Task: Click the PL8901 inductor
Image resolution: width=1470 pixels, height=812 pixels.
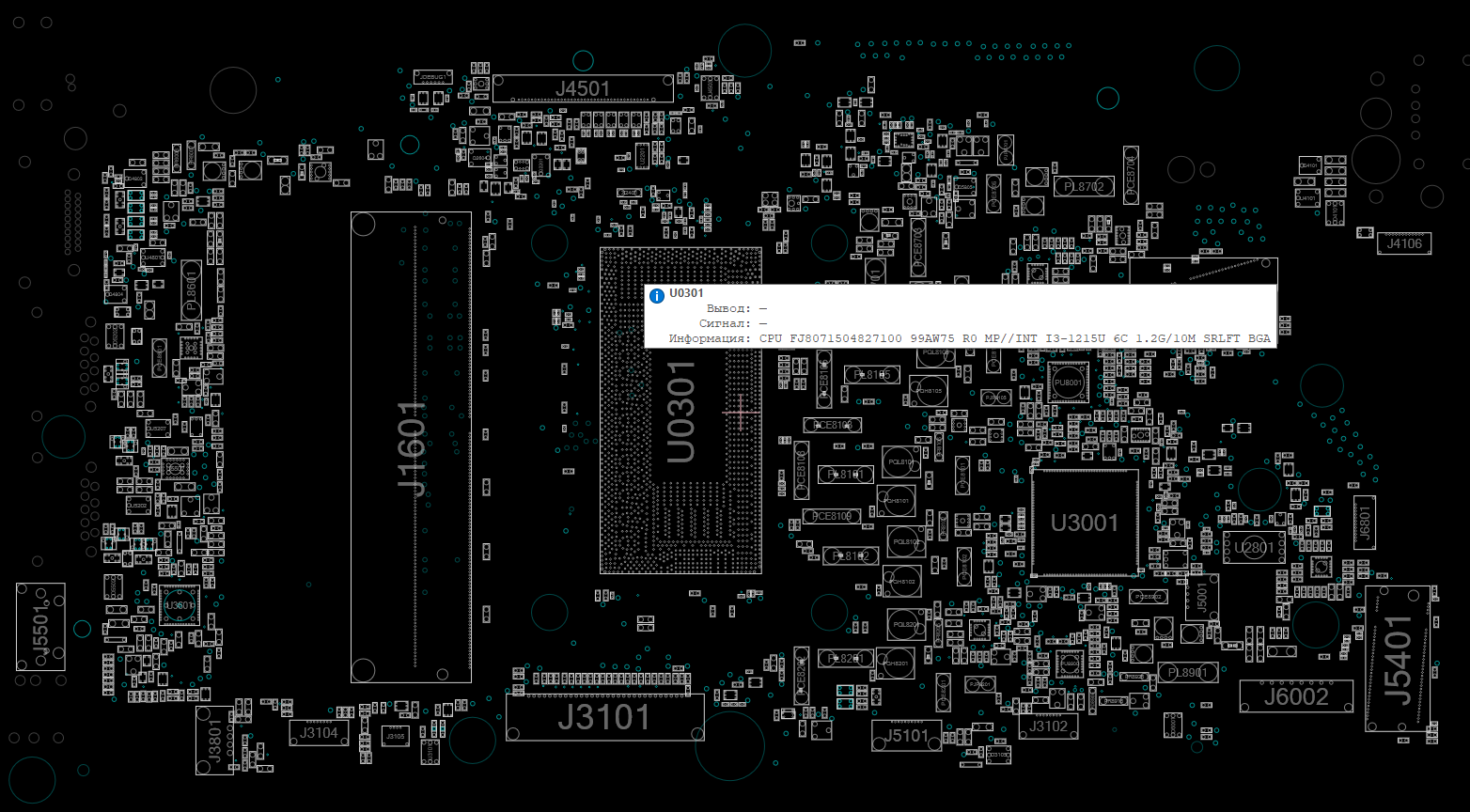Action: click(x=1188, y=673)
